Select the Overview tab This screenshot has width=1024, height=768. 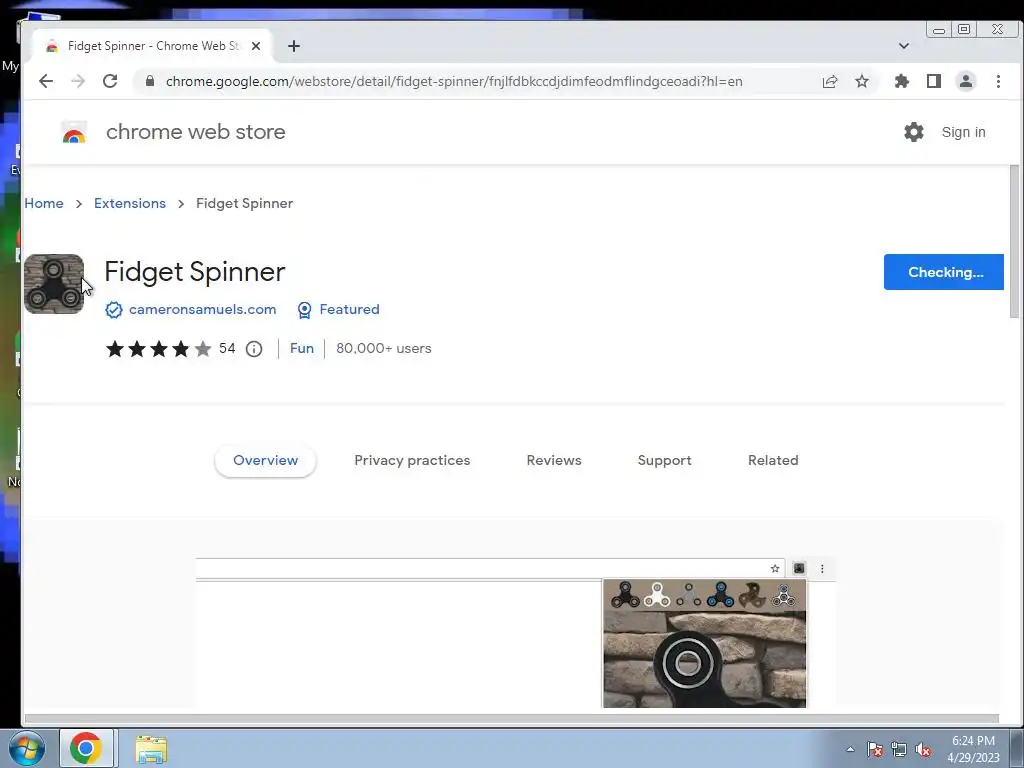[x=265, y=460]
